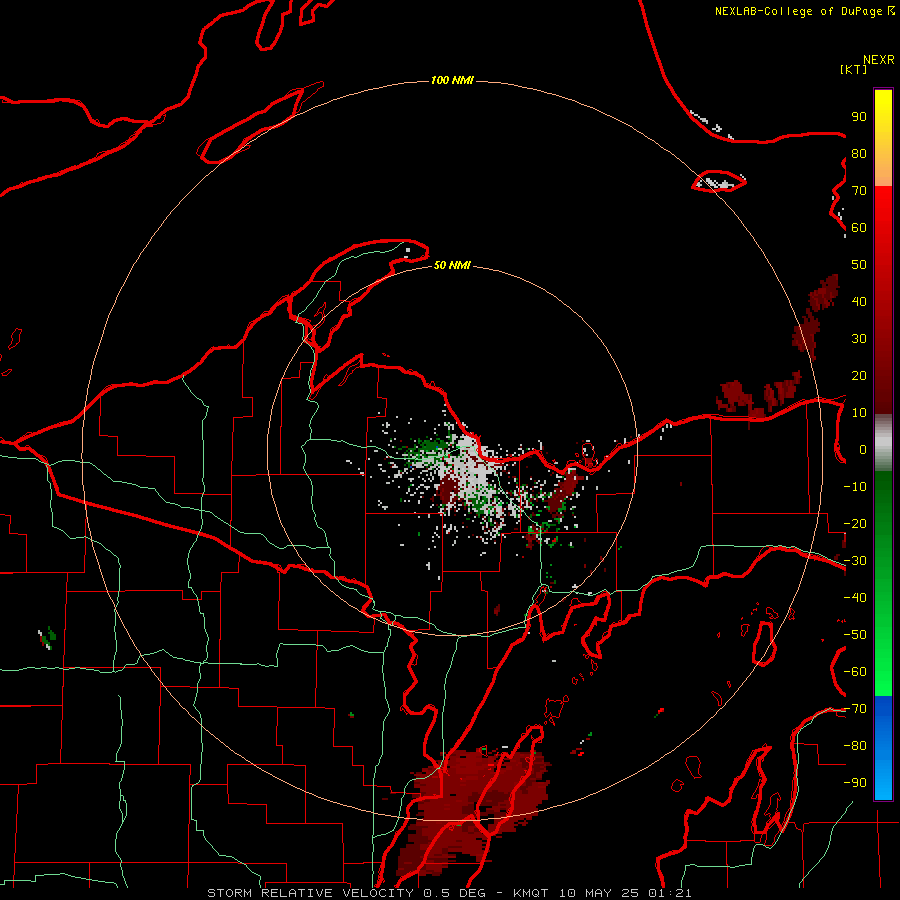Click the 60 value on the velocity scale
Viewport: 900px width, 900px height.
pos(859,228)
